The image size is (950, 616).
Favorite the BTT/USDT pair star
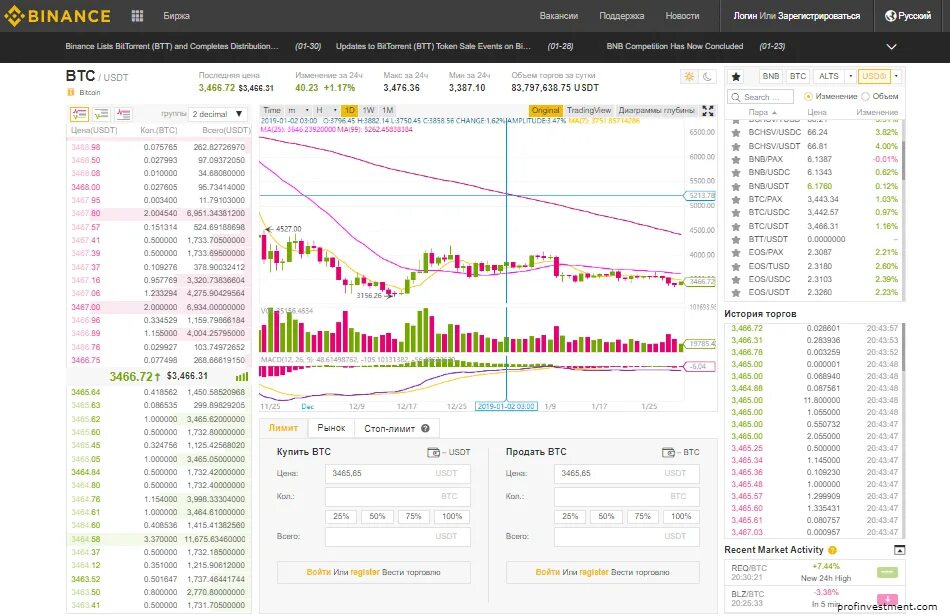coord(736,240)
